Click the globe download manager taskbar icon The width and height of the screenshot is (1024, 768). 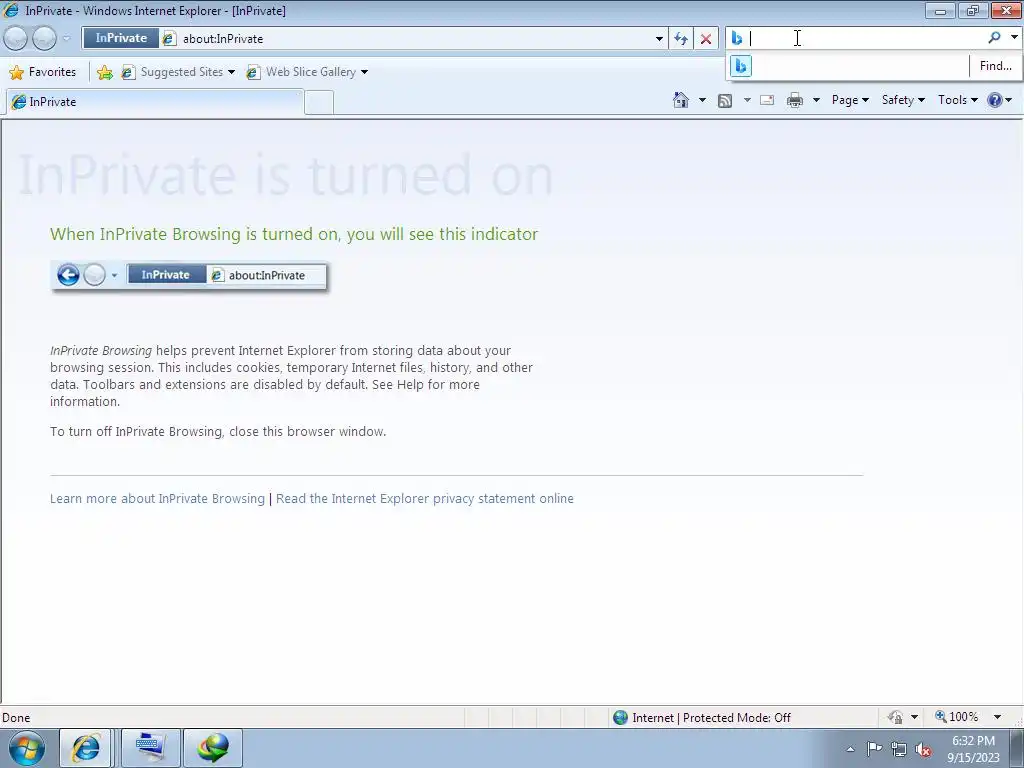(x=214, y=748)
